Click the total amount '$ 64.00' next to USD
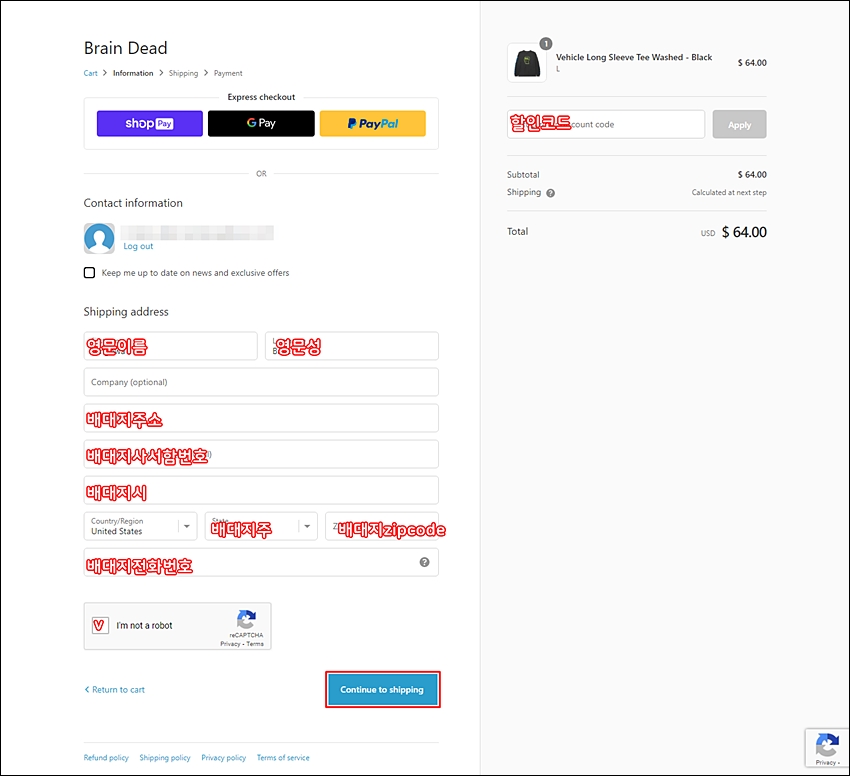The image size is (850, 776). [x=744, y=232]
